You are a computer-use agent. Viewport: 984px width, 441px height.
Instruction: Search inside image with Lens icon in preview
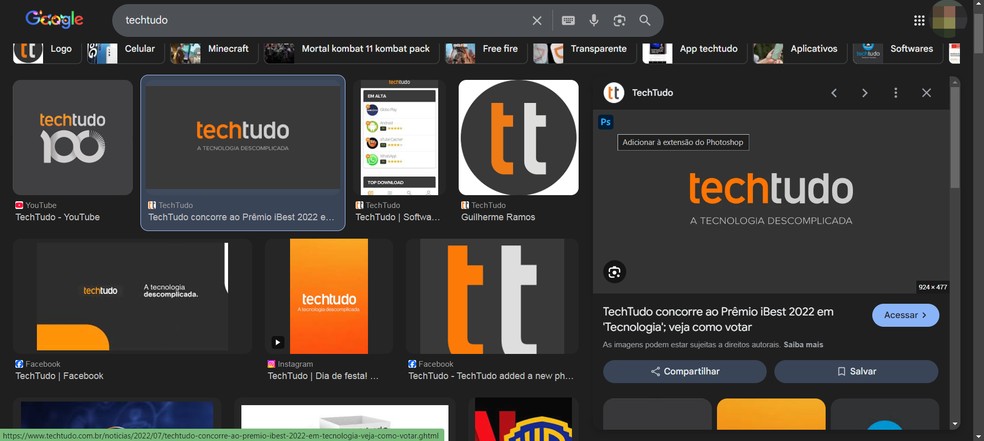click(x=614, y=272)
